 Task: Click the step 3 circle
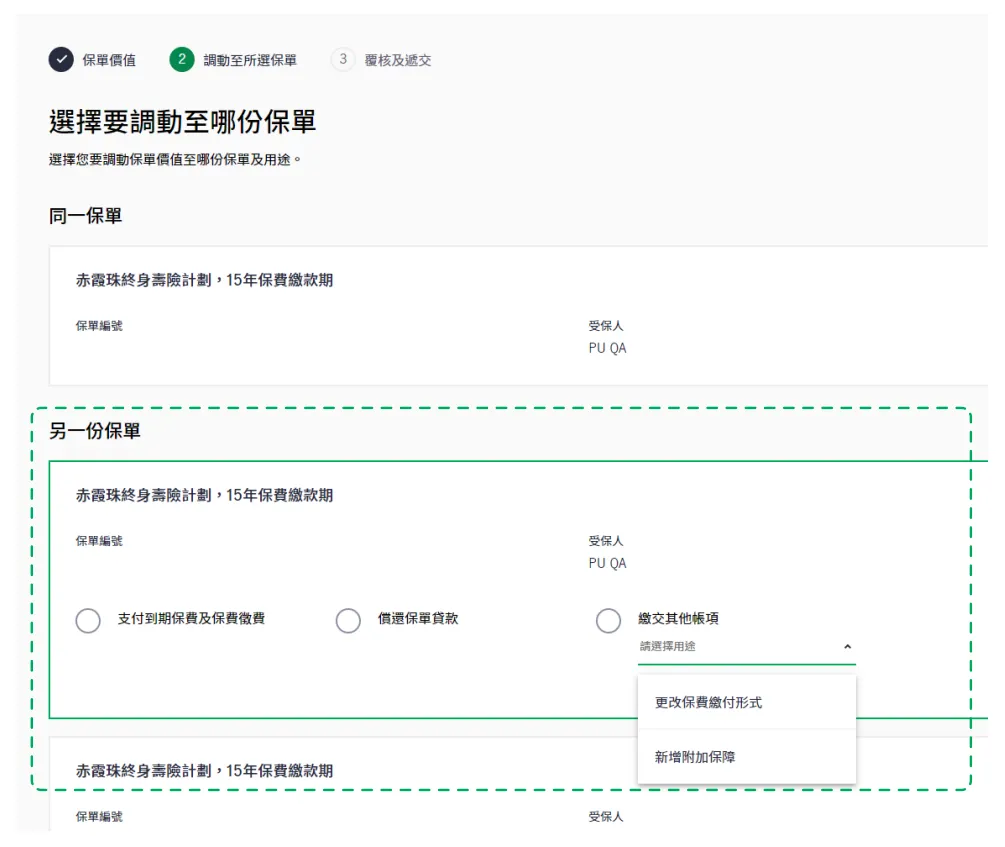pos(343,60)
